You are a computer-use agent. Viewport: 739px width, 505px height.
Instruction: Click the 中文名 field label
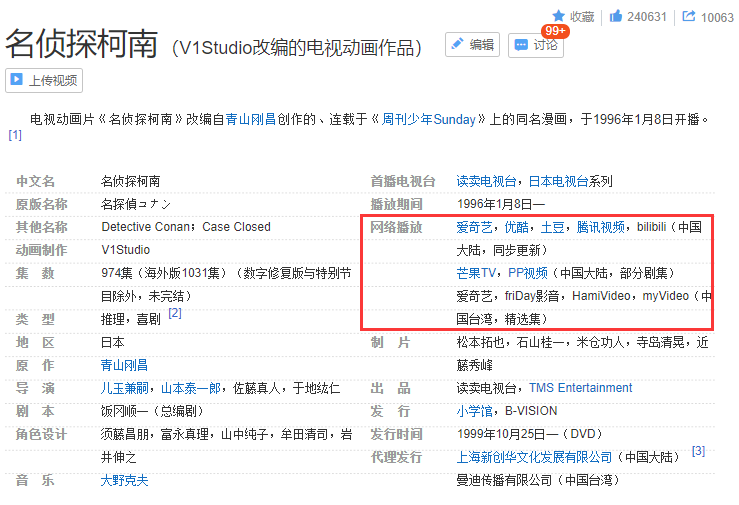pyautogui.click(x=35, y=182)
